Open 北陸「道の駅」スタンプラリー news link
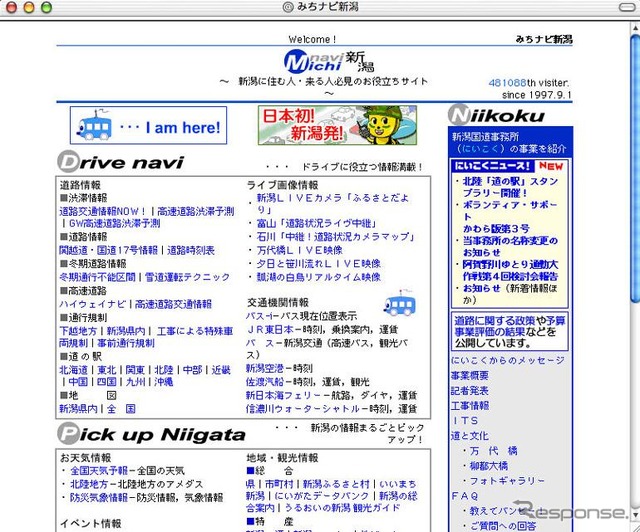Image resolution: width=640 pixels, height=532 pixels. (510, 187)
